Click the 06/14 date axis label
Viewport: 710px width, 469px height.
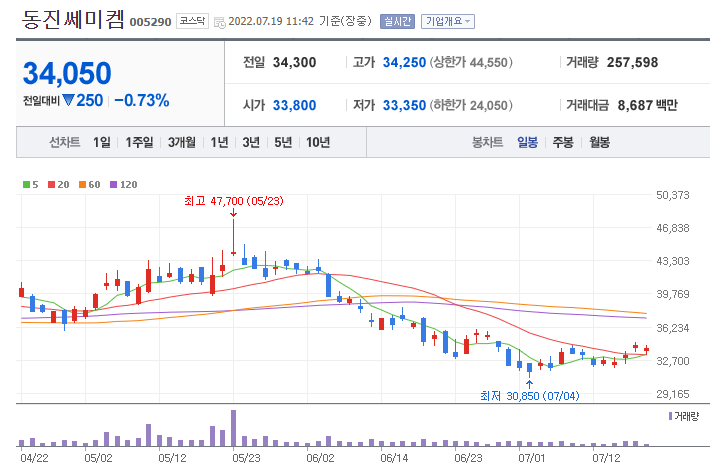[x=394, y=458]
